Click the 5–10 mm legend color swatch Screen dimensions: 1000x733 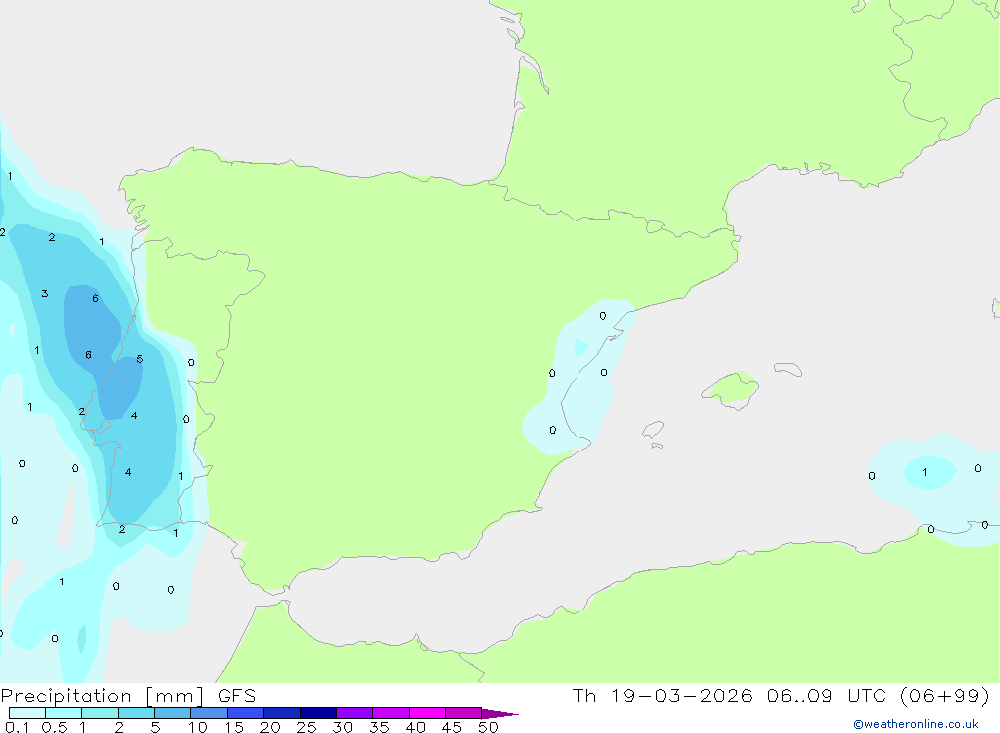point(173,713)
